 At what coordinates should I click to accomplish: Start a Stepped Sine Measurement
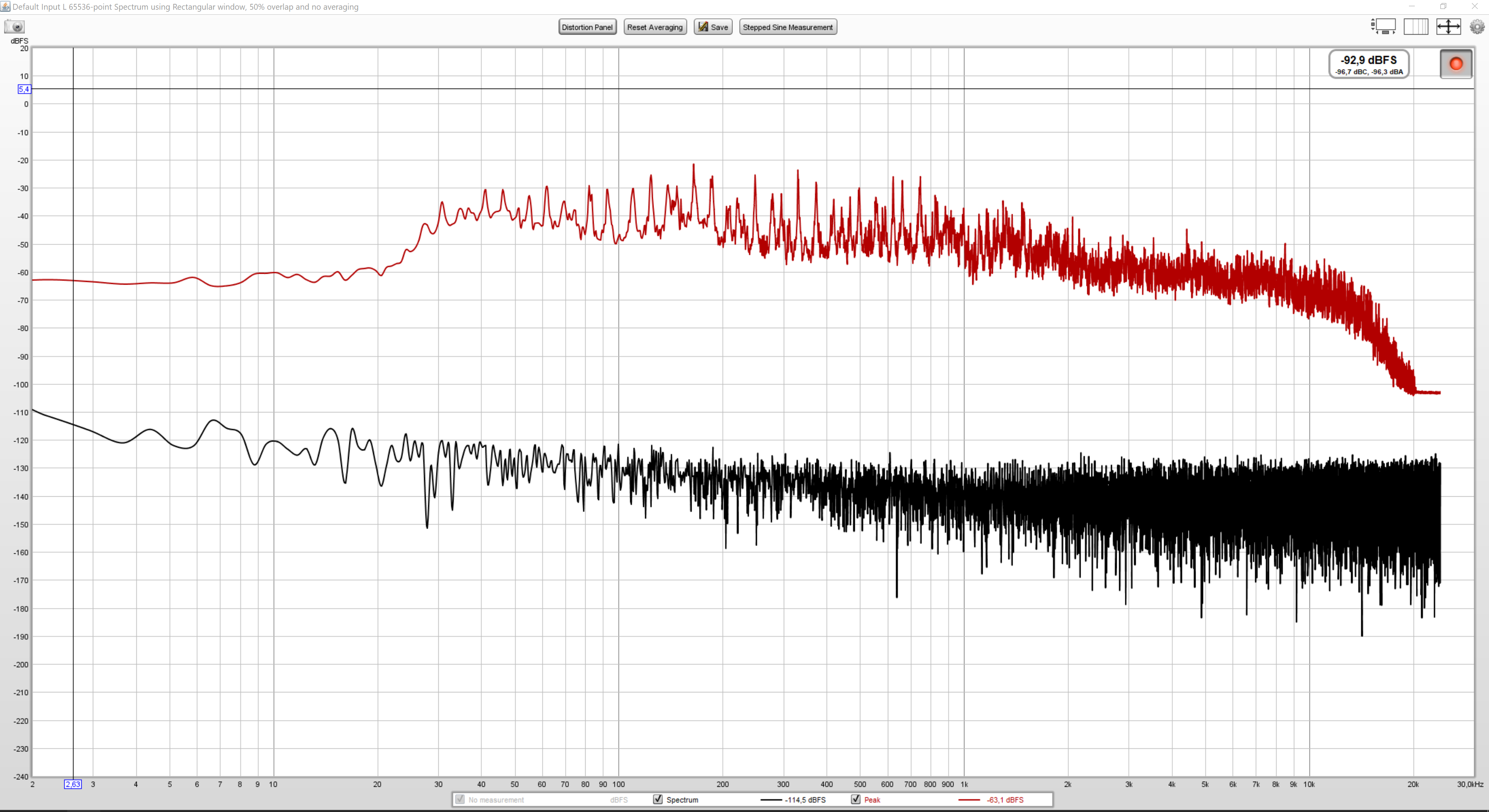[787, 27]
